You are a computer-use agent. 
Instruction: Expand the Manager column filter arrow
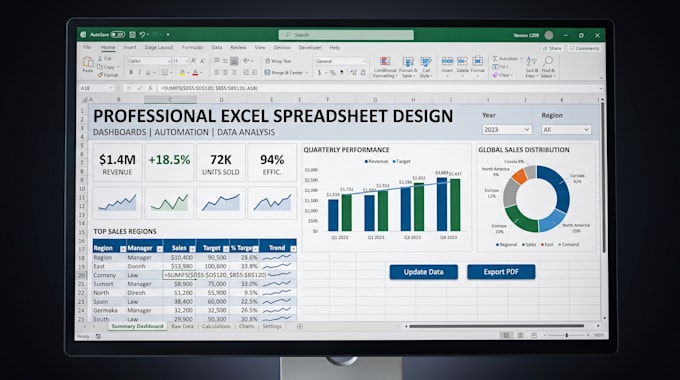[x=159, y=249]
